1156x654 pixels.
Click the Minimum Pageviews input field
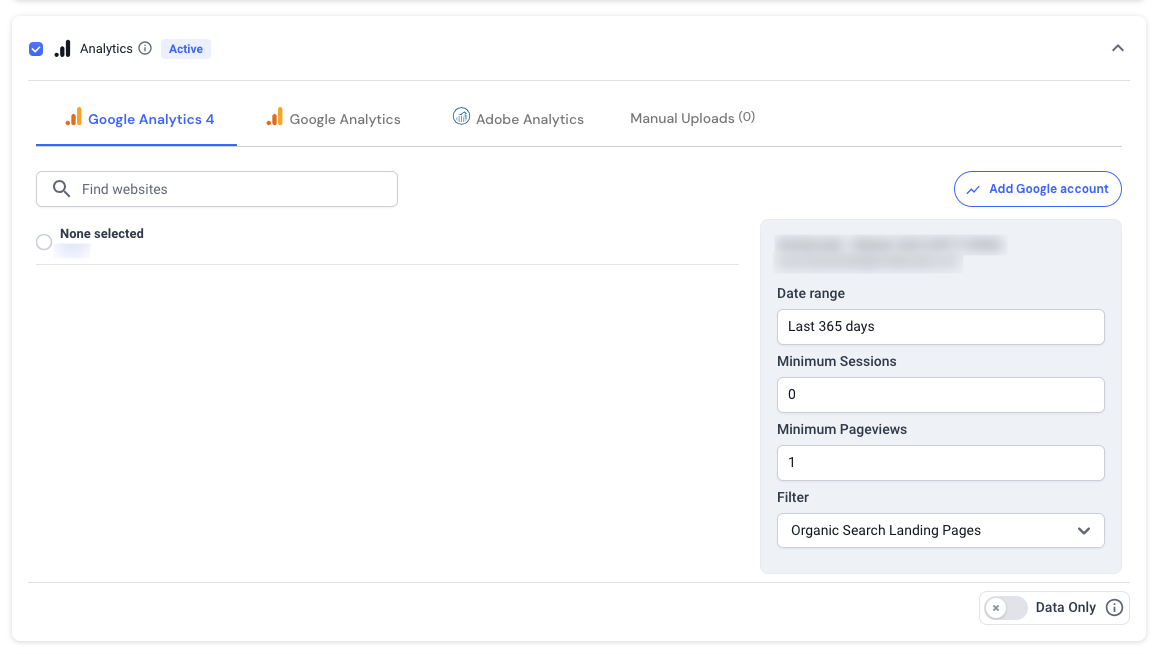tap(941, 463)
